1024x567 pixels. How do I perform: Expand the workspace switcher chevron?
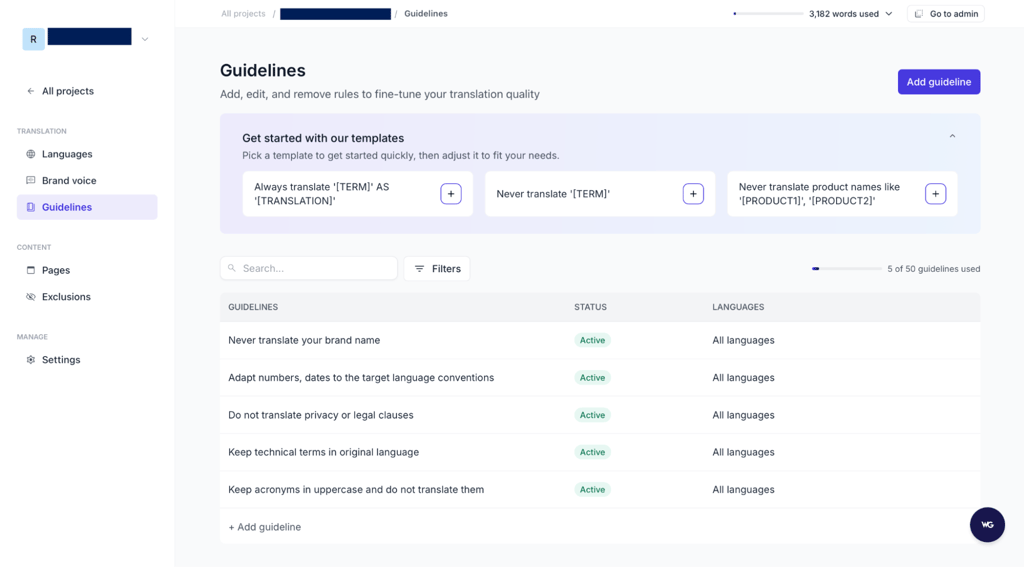click(145, 39)
